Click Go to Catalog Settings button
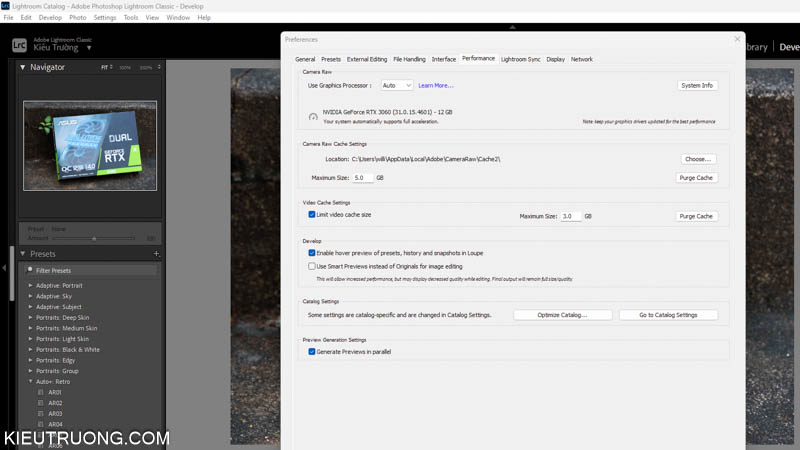This screenshot has width=800, height=450. click(668, 315)
